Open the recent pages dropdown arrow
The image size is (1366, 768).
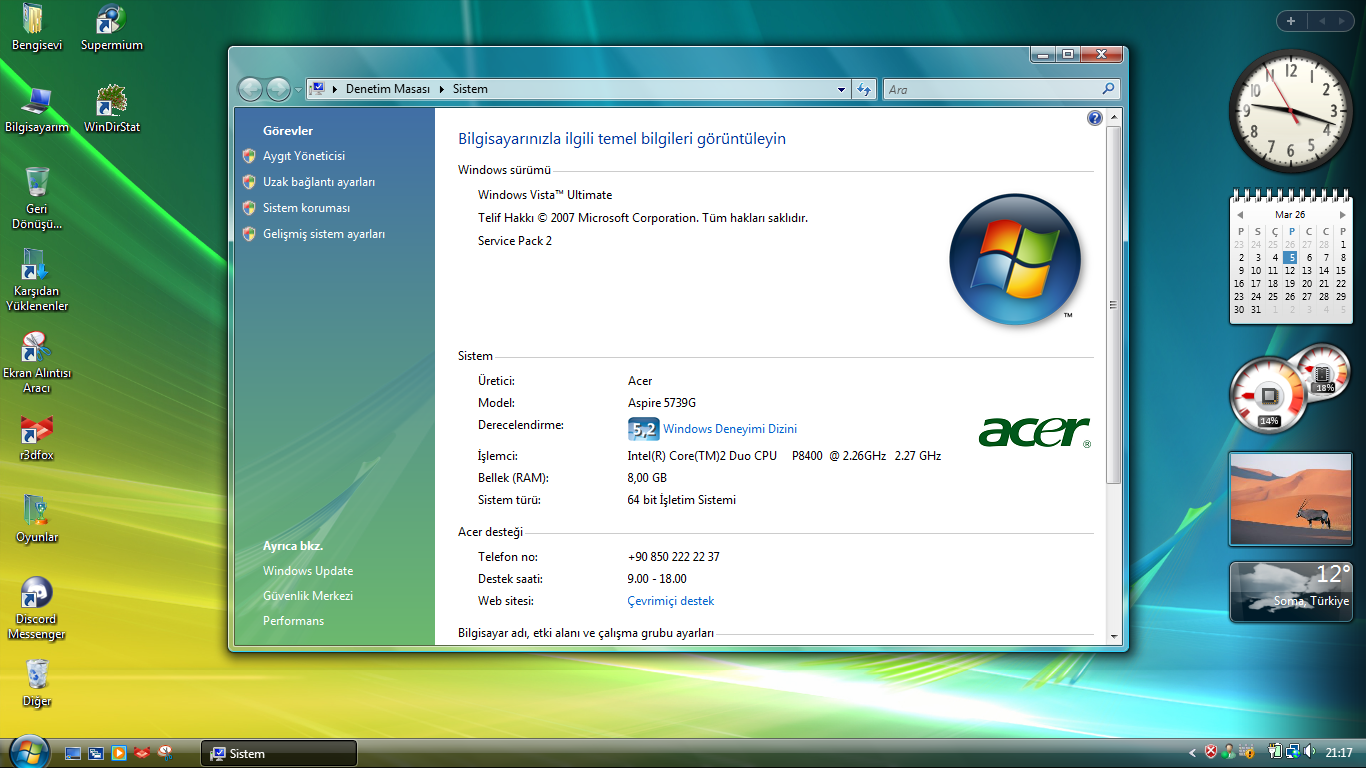click(298, 90)
